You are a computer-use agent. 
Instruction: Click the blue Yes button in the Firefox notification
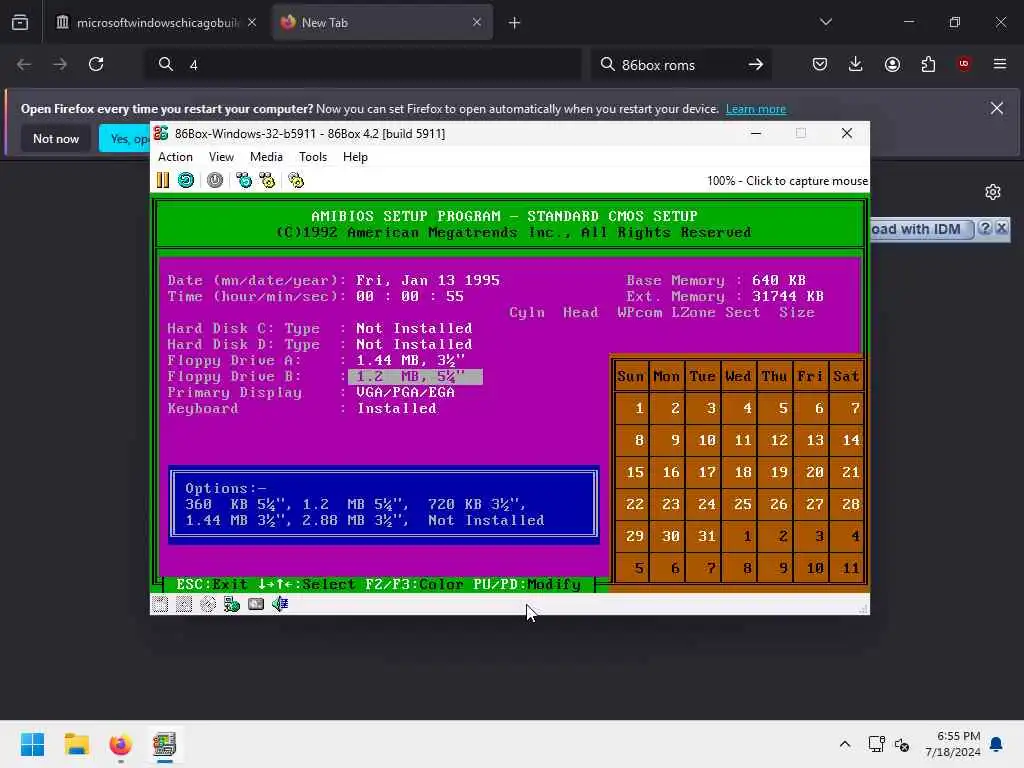125,138
